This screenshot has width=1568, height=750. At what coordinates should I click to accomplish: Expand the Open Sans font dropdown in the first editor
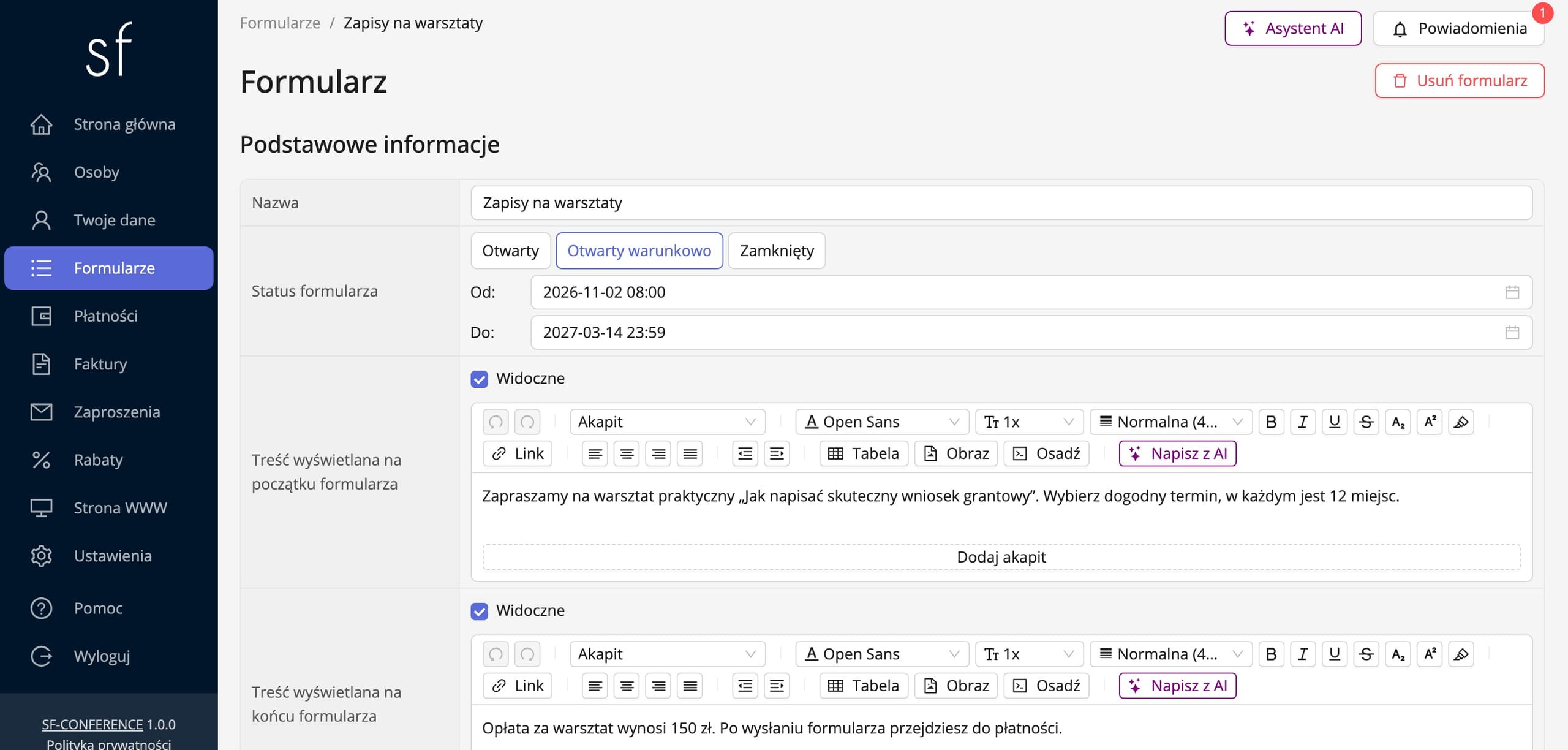tap(882, 422)
